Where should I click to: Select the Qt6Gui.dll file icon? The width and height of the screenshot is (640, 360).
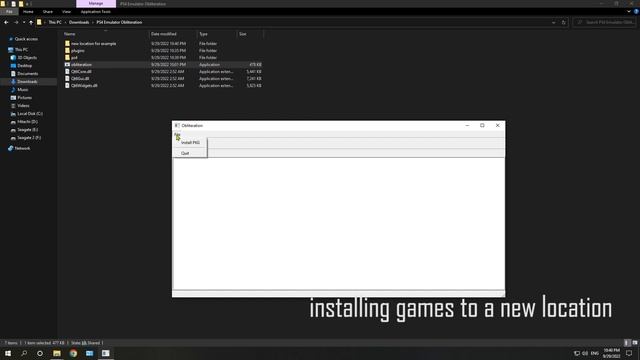pyautogui.click(x=67, y=78)
